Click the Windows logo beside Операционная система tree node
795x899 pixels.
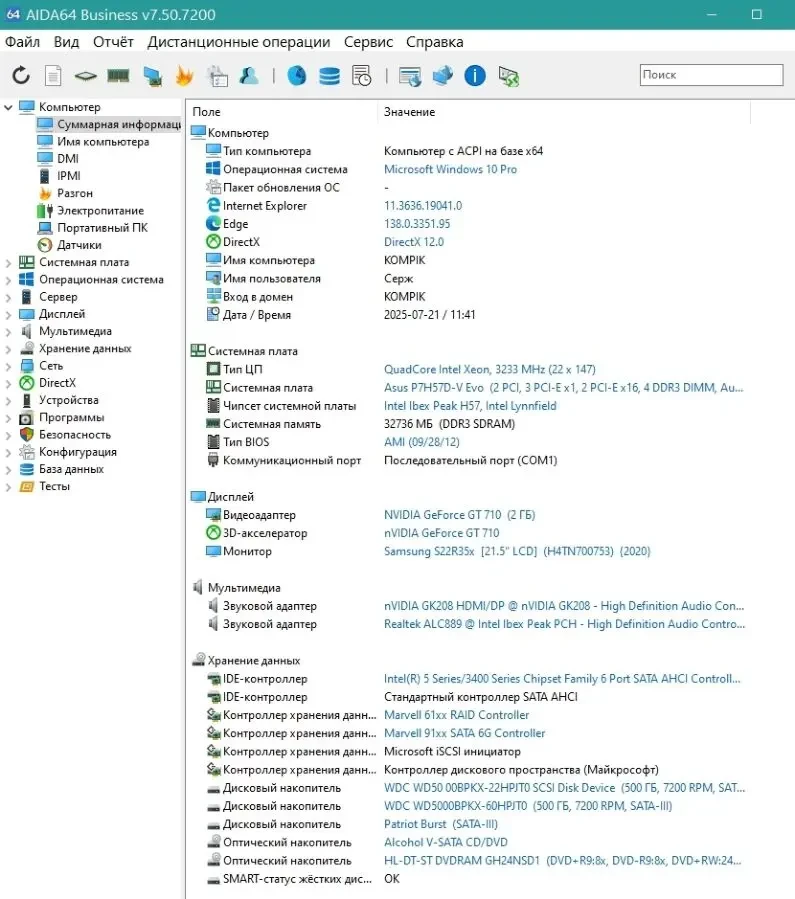pyautogui.click(x=26, y=279)
